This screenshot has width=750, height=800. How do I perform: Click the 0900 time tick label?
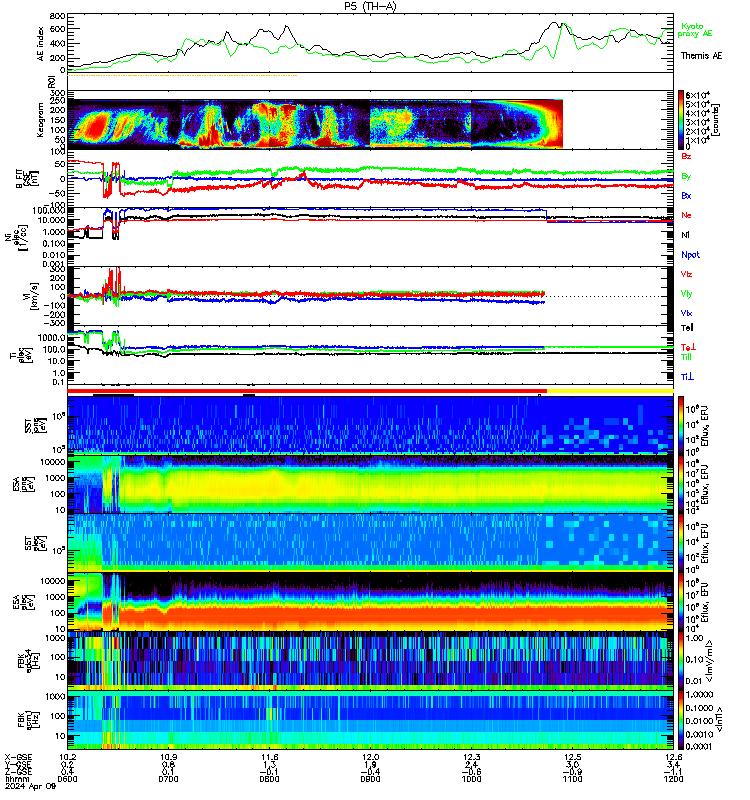tap(370, 779)
